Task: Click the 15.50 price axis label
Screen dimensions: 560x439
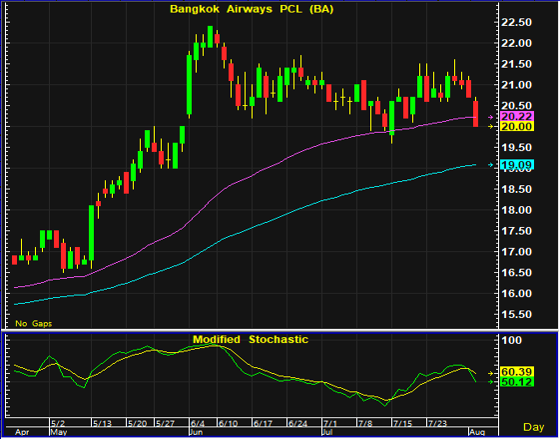Action: click(x=516, y=315)
